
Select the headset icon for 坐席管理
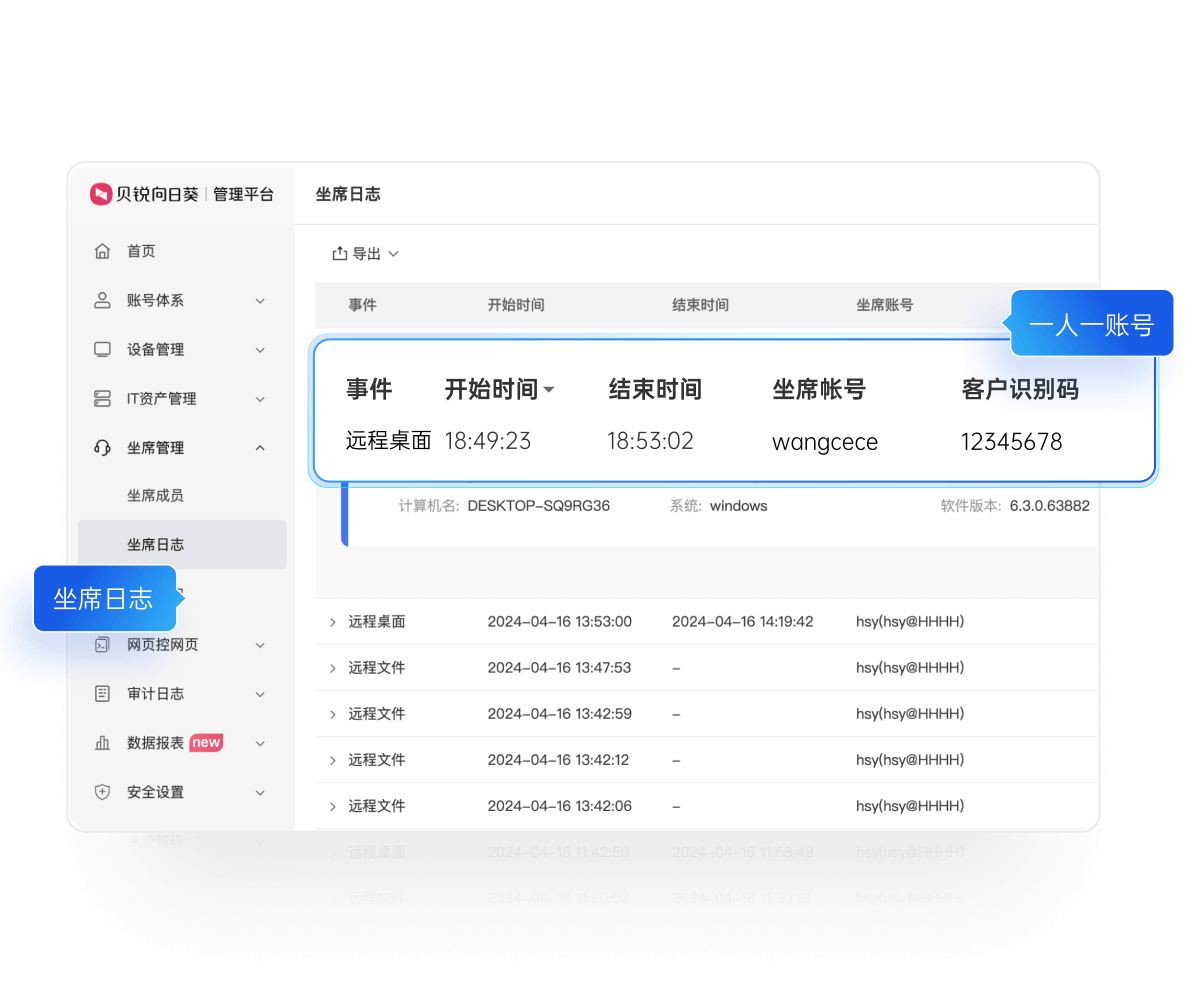[102, 447]
